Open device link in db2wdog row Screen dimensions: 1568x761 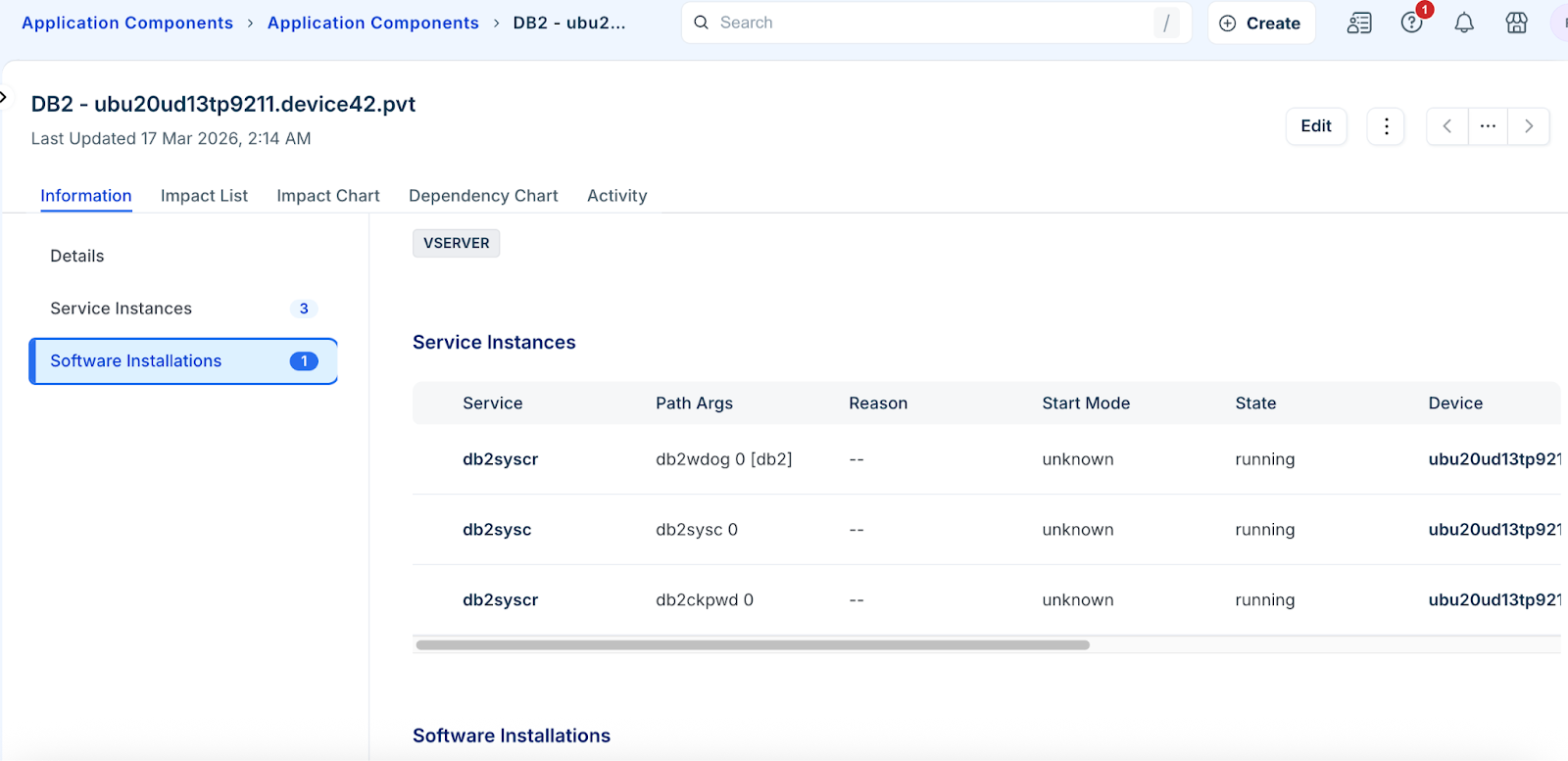point(1494,459)
